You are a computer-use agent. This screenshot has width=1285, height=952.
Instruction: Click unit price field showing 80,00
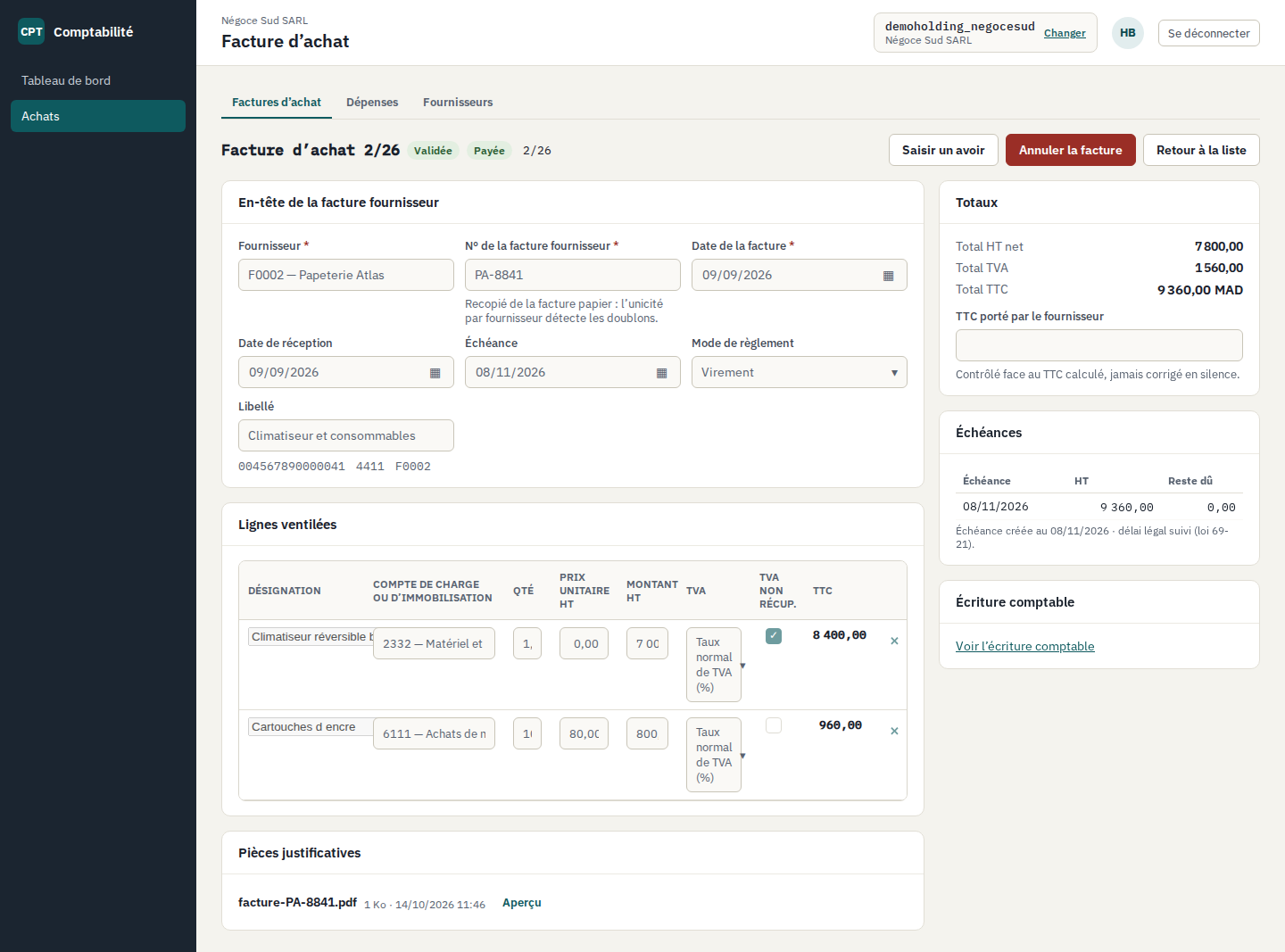click(x=584, y=733)
